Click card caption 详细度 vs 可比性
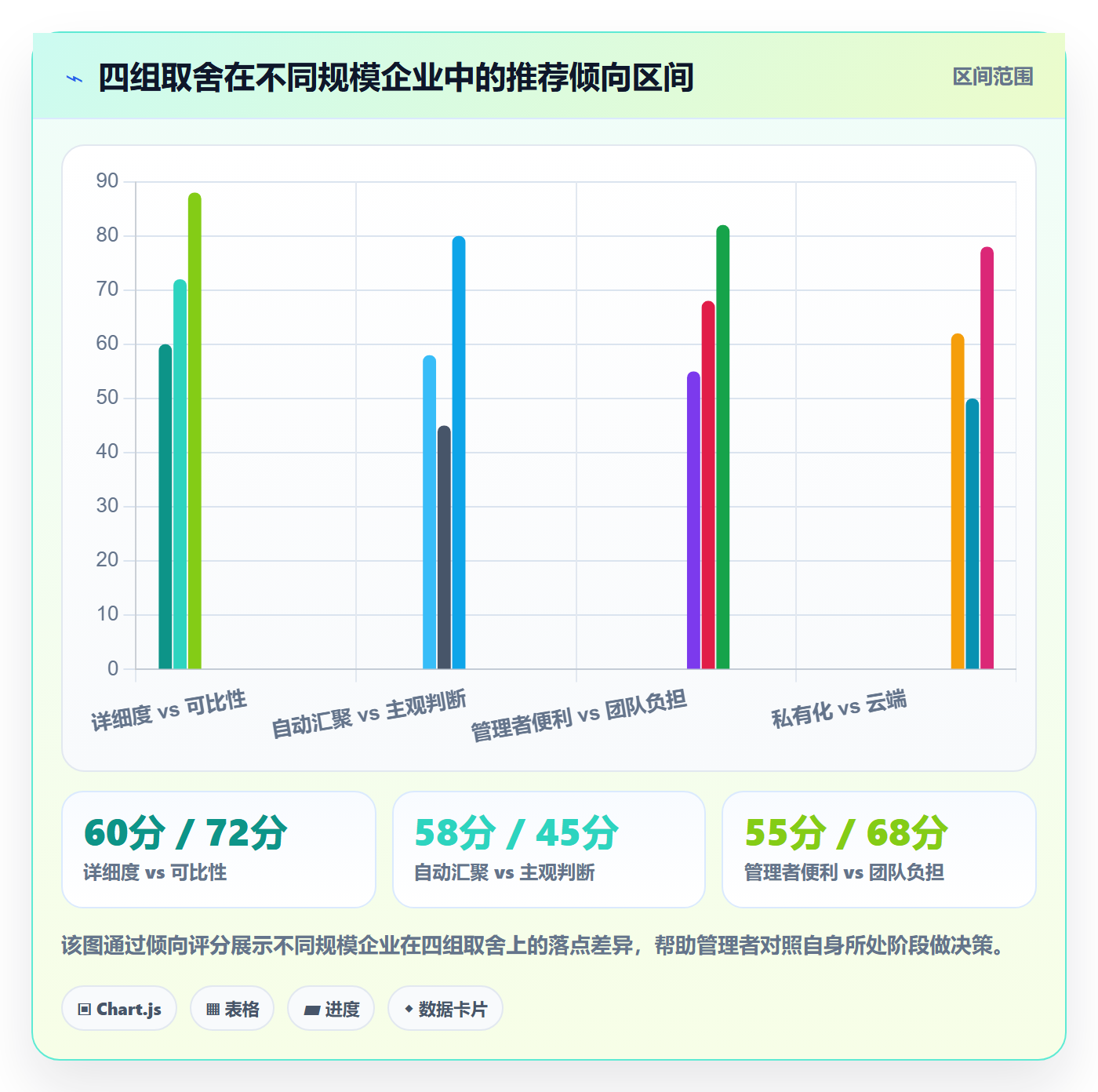This screenshot has height=1092, width=1098. pos(155,872)
